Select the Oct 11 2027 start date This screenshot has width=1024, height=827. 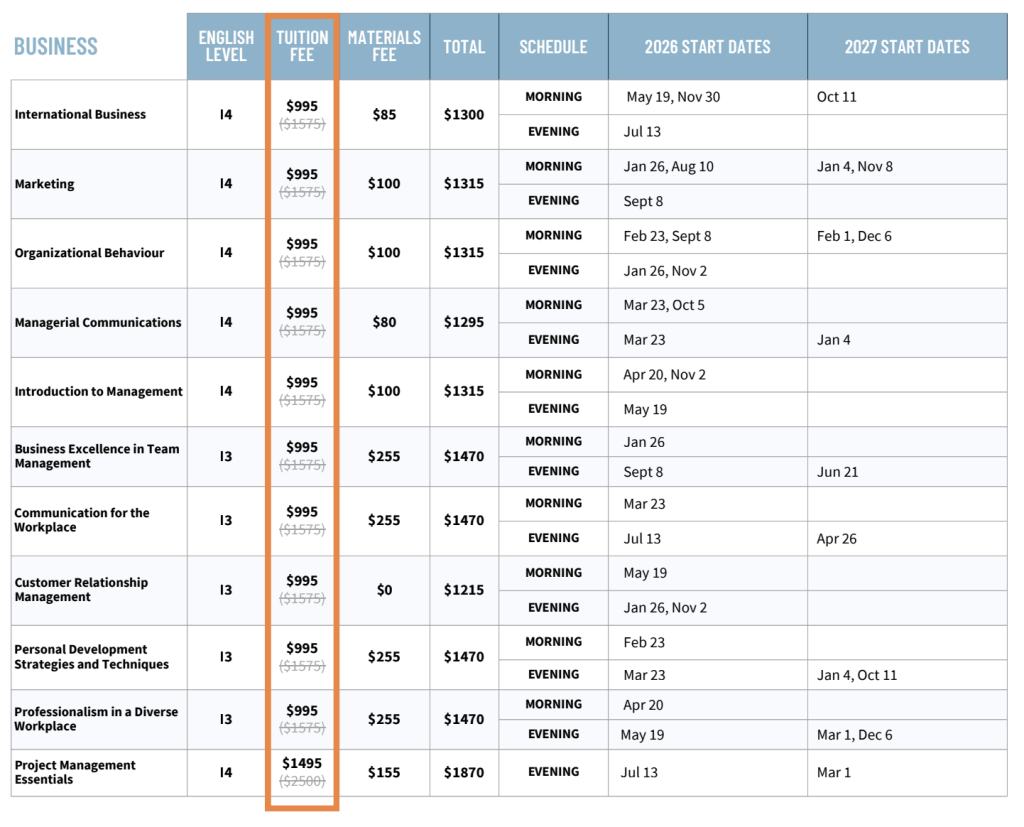click(837, 97)
